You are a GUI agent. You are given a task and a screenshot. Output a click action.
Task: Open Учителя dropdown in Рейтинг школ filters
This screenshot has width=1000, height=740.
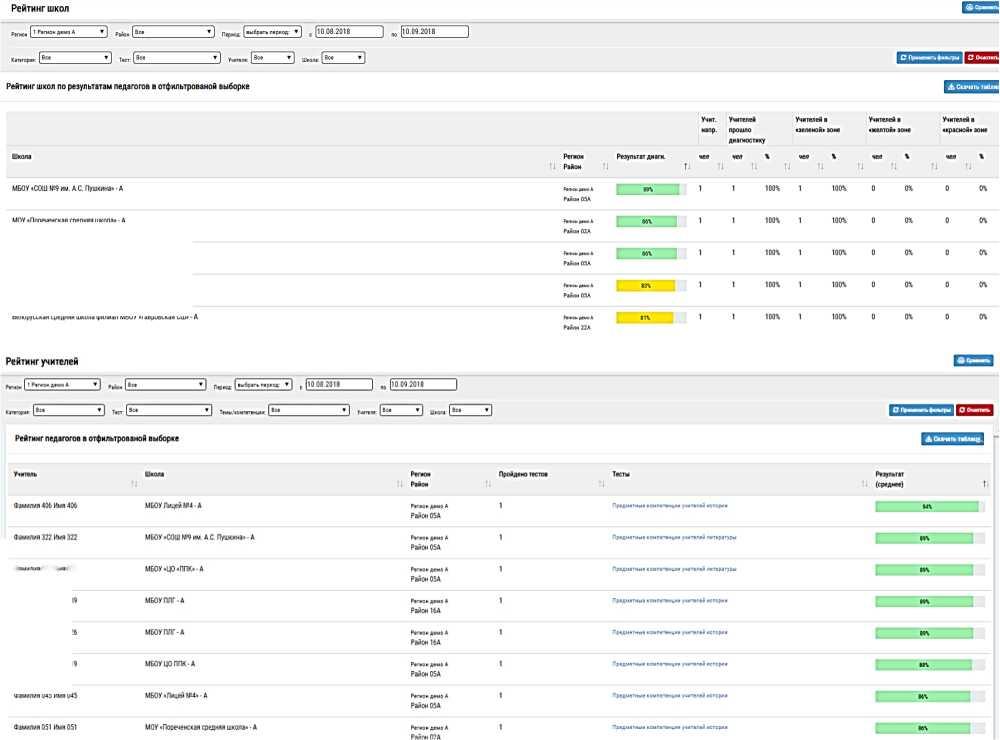point(272,58)
